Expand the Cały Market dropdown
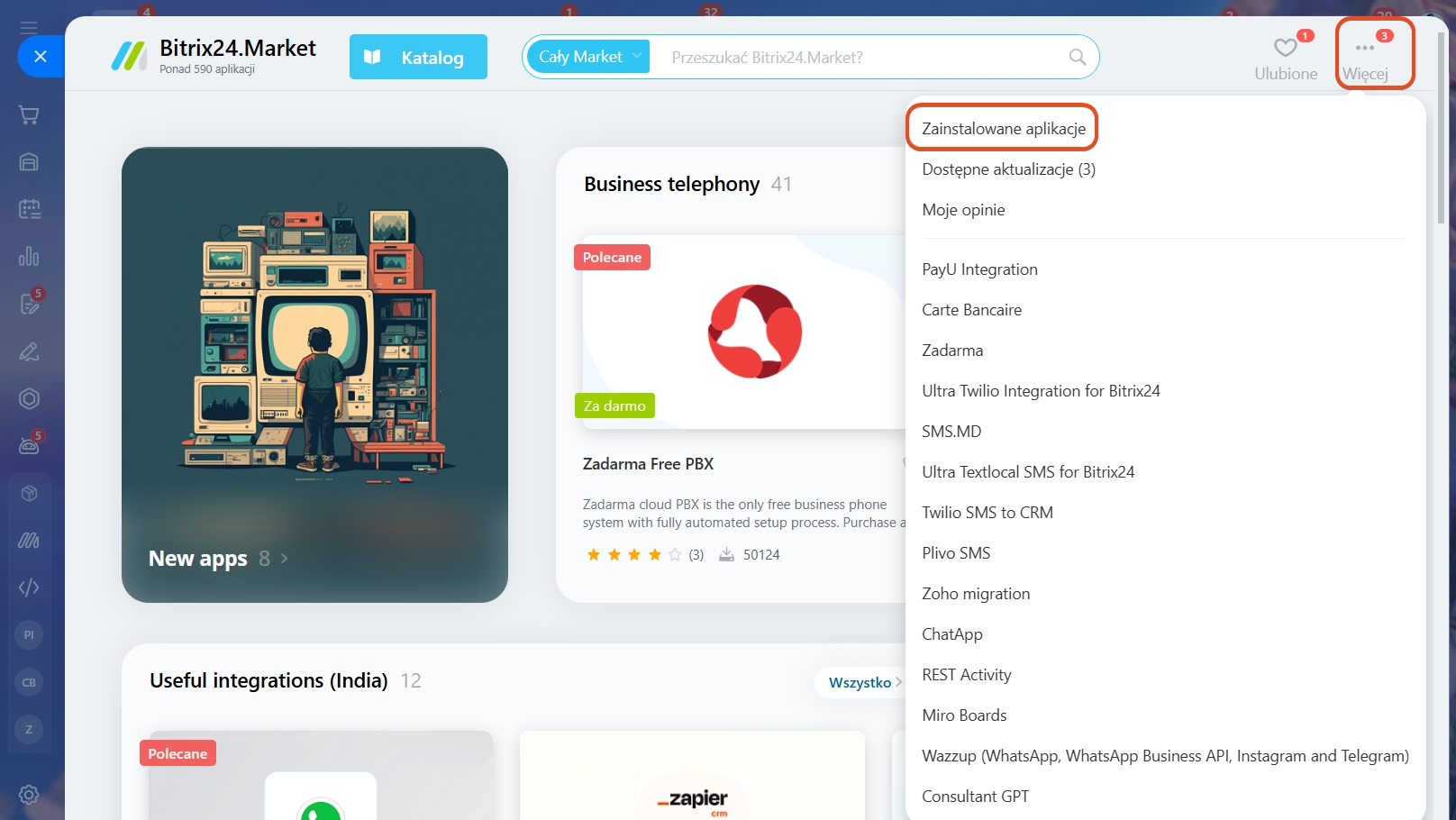The width and height of the screenshot is (1456, 820). pos(588,57)
